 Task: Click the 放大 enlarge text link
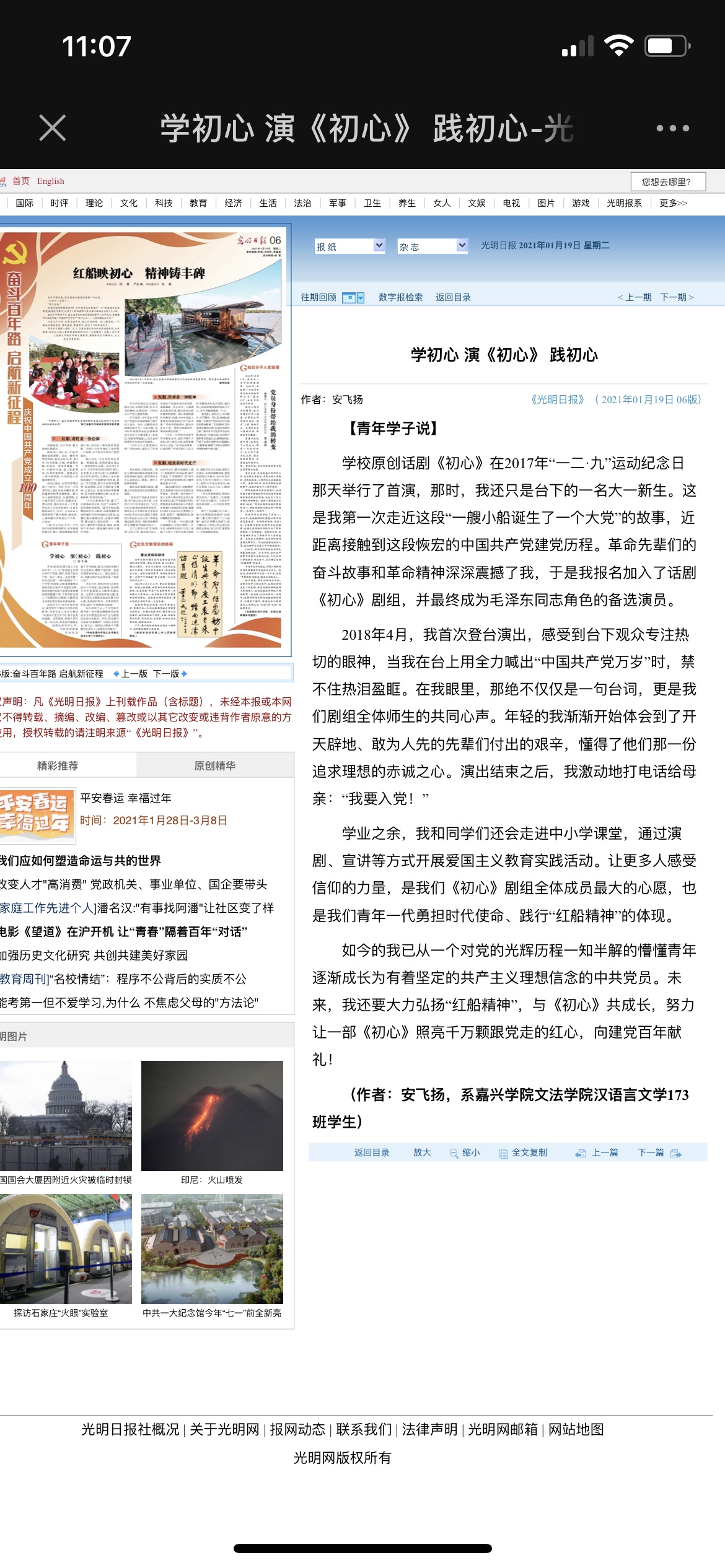422,1152
